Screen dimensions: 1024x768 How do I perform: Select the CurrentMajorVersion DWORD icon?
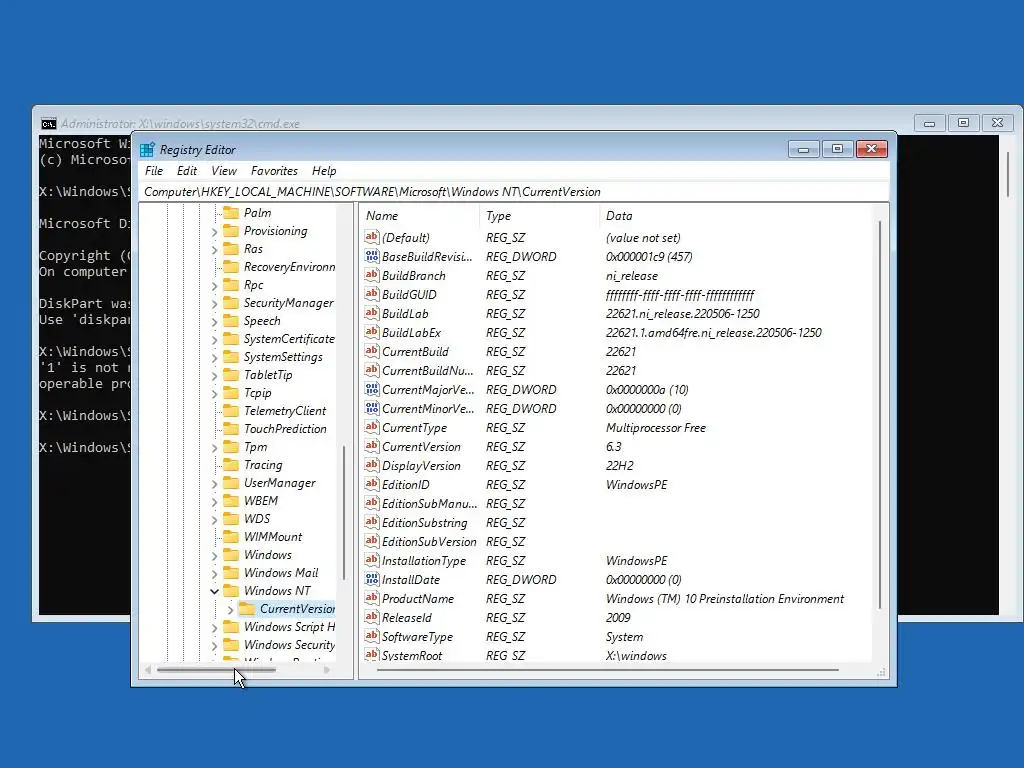[372, 389]
